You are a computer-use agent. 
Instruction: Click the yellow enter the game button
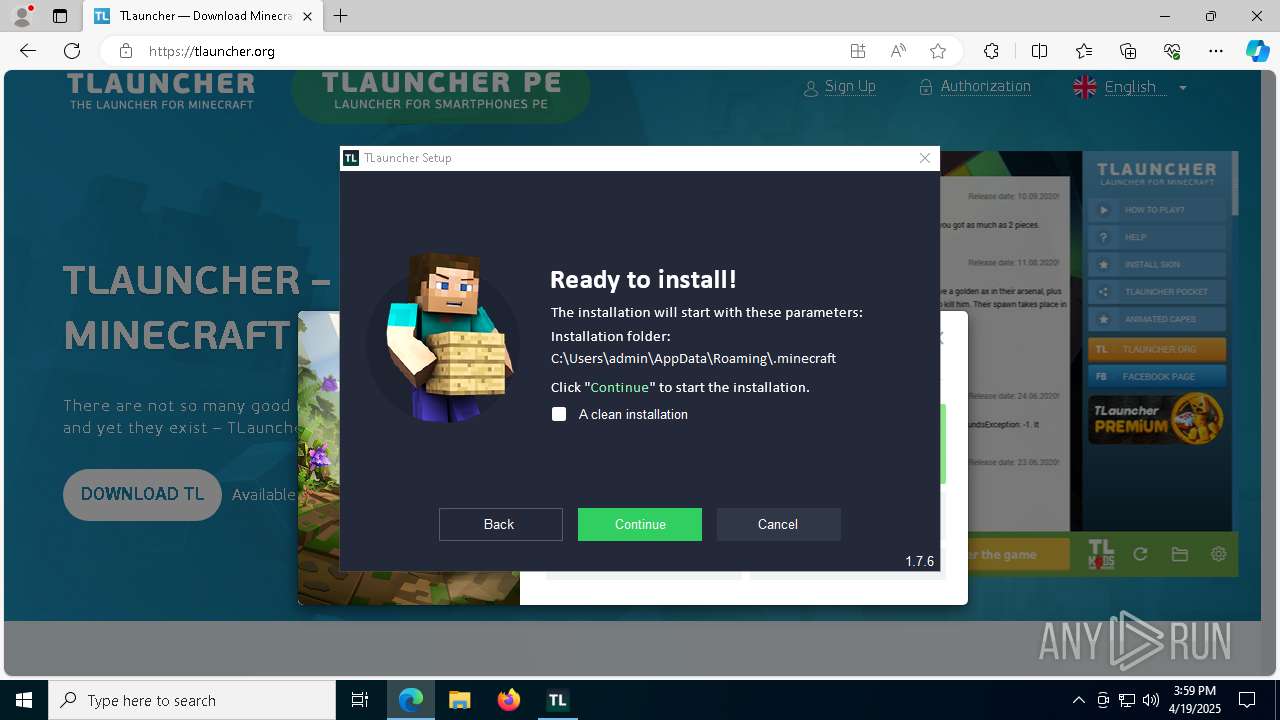tap(1005, 554)
